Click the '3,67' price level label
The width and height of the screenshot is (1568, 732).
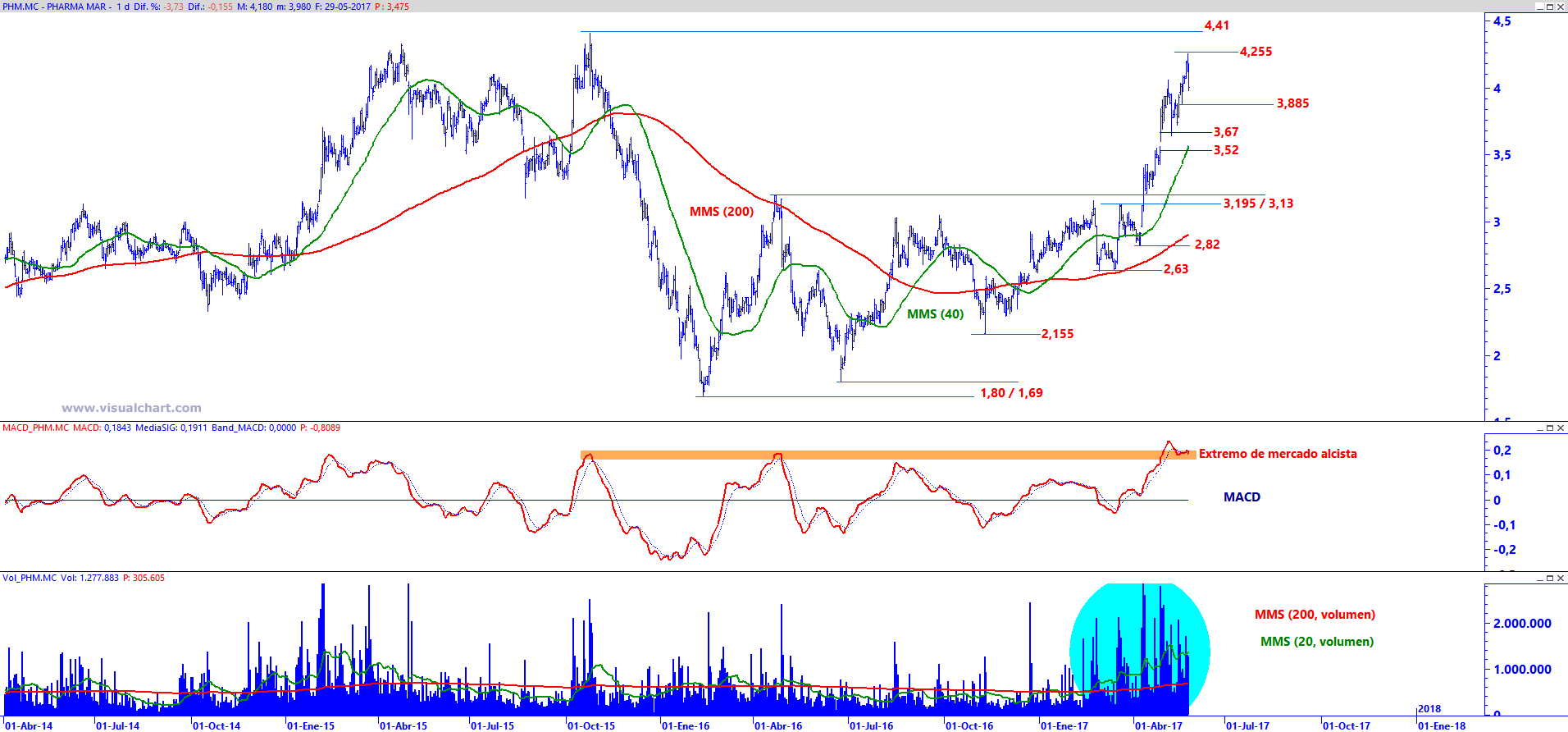pos(1226,132)
